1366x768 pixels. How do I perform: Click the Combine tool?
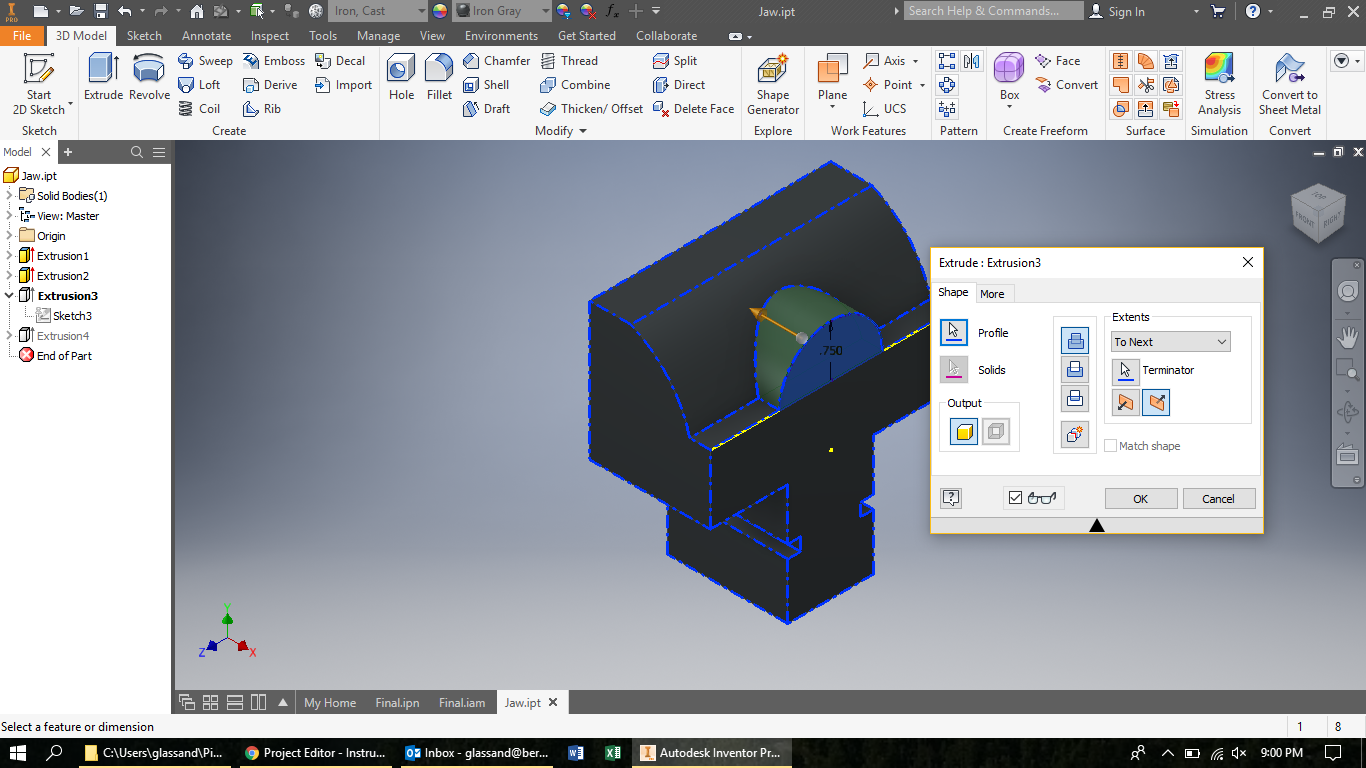[575, 85]
